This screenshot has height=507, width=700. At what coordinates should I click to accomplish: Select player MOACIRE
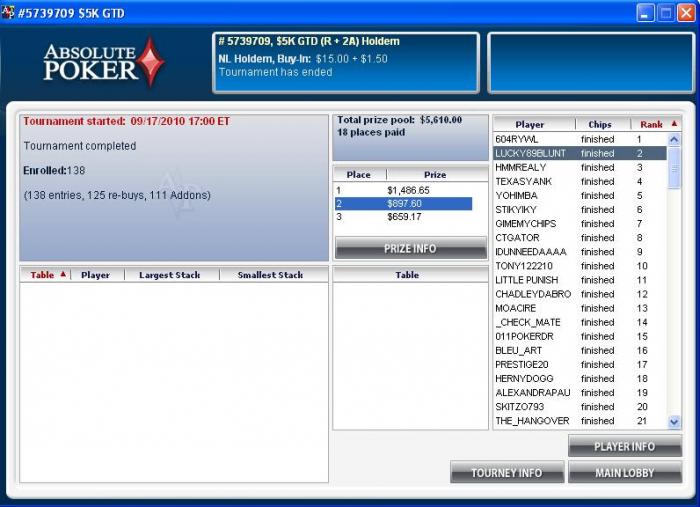click(x=580, y=308)
